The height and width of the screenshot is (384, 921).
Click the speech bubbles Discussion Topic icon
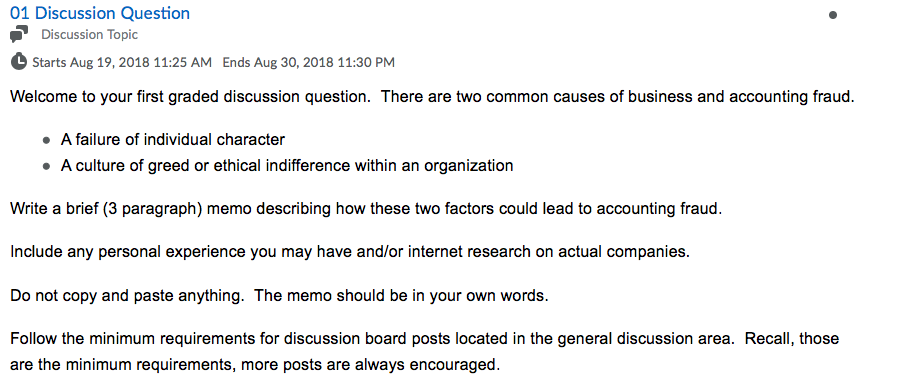(19, 34)
